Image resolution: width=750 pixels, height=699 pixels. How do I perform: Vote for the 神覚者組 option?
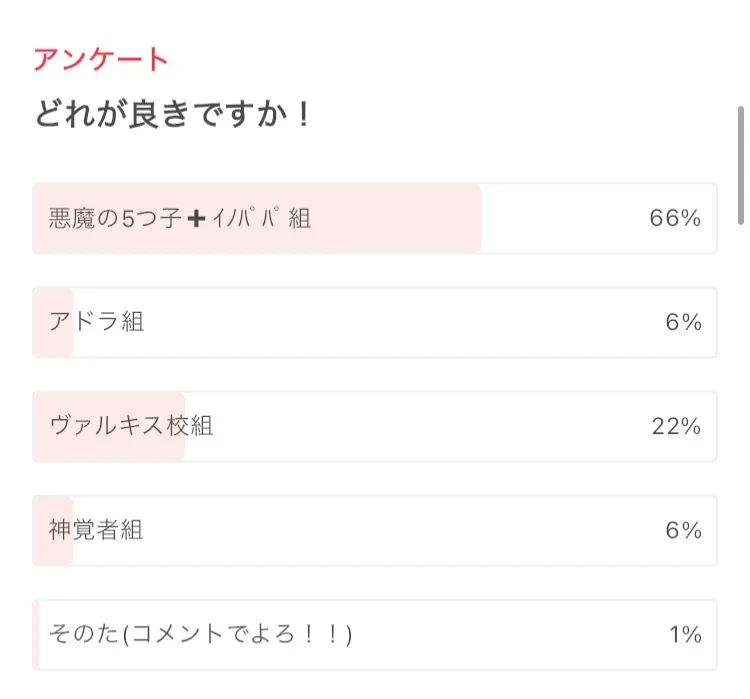[x=96, y=530]
